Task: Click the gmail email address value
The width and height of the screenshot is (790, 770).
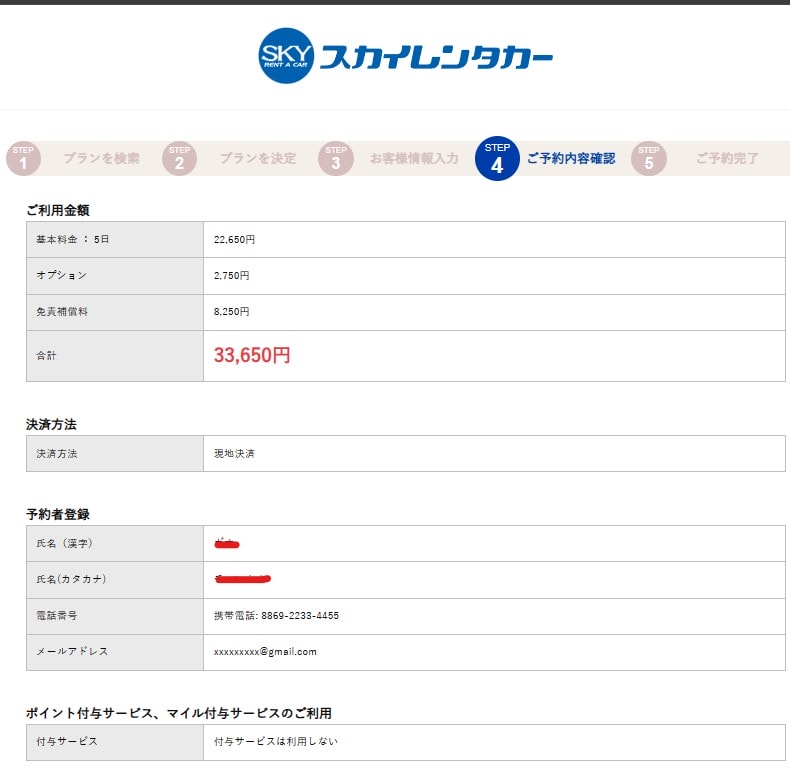Action: [x=265, y=652]
